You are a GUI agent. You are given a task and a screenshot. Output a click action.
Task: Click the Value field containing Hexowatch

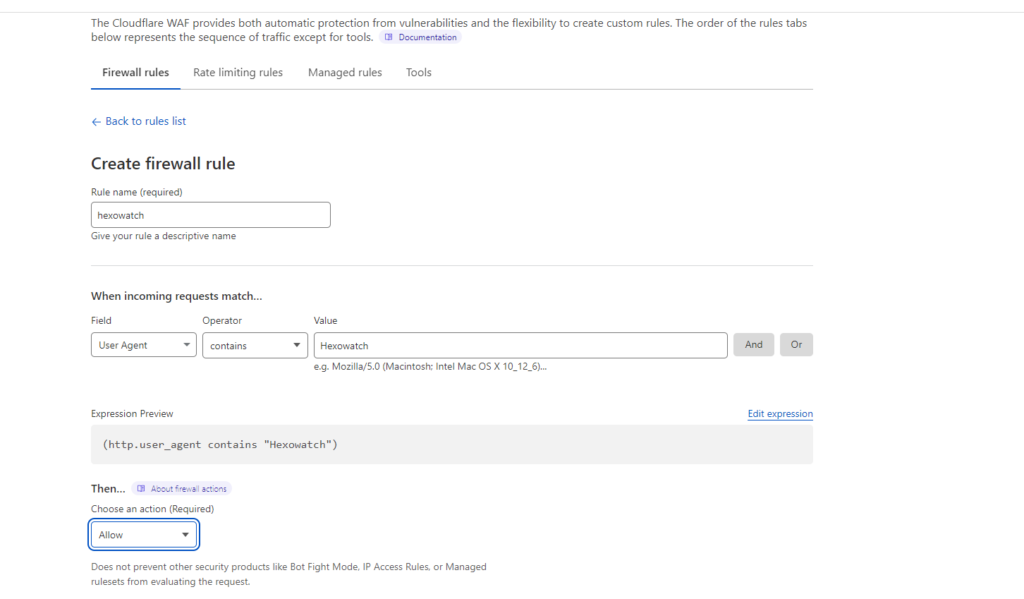[x=520, y=346]
